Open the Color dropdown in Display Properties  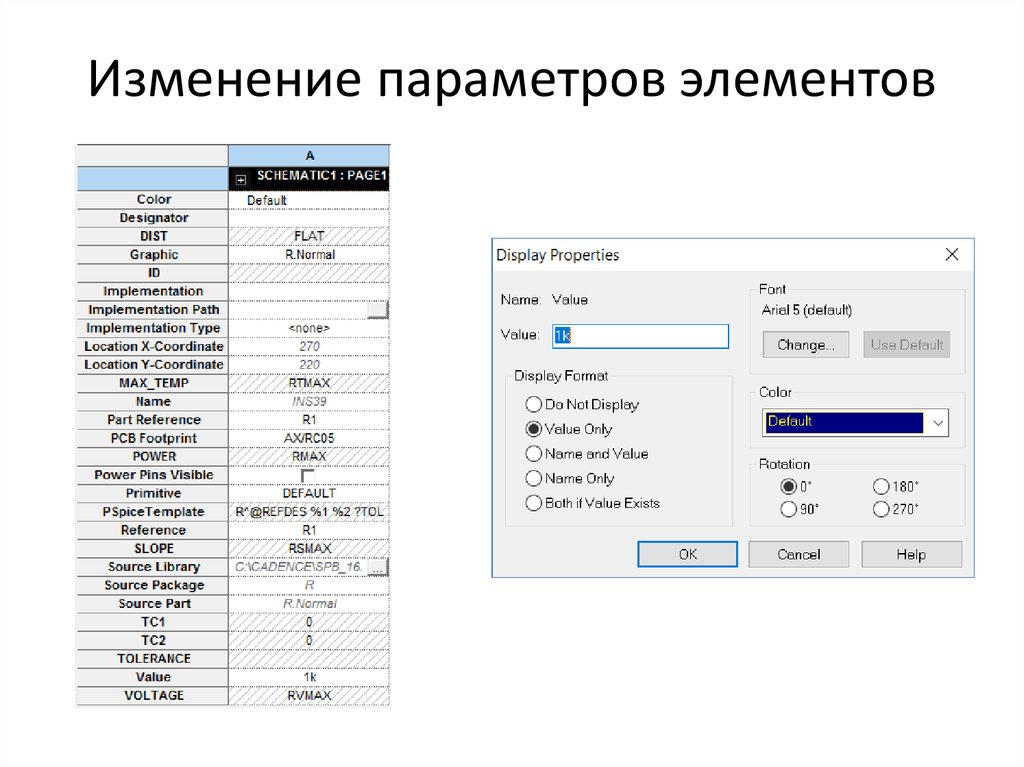point(937,422)
